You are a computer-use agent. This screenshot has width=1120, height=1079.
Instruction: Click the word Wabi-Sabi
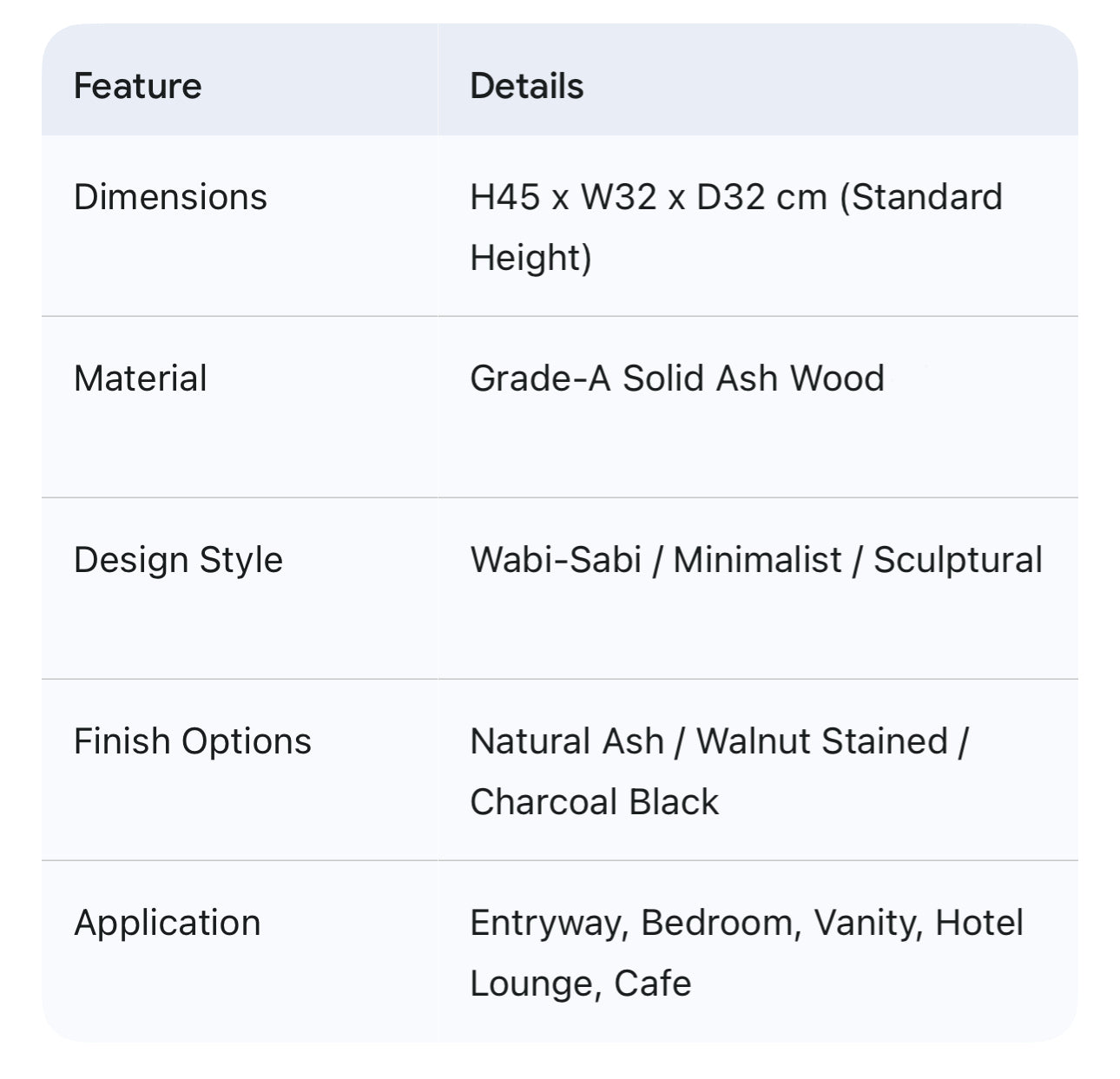click(x=555, y=560)
